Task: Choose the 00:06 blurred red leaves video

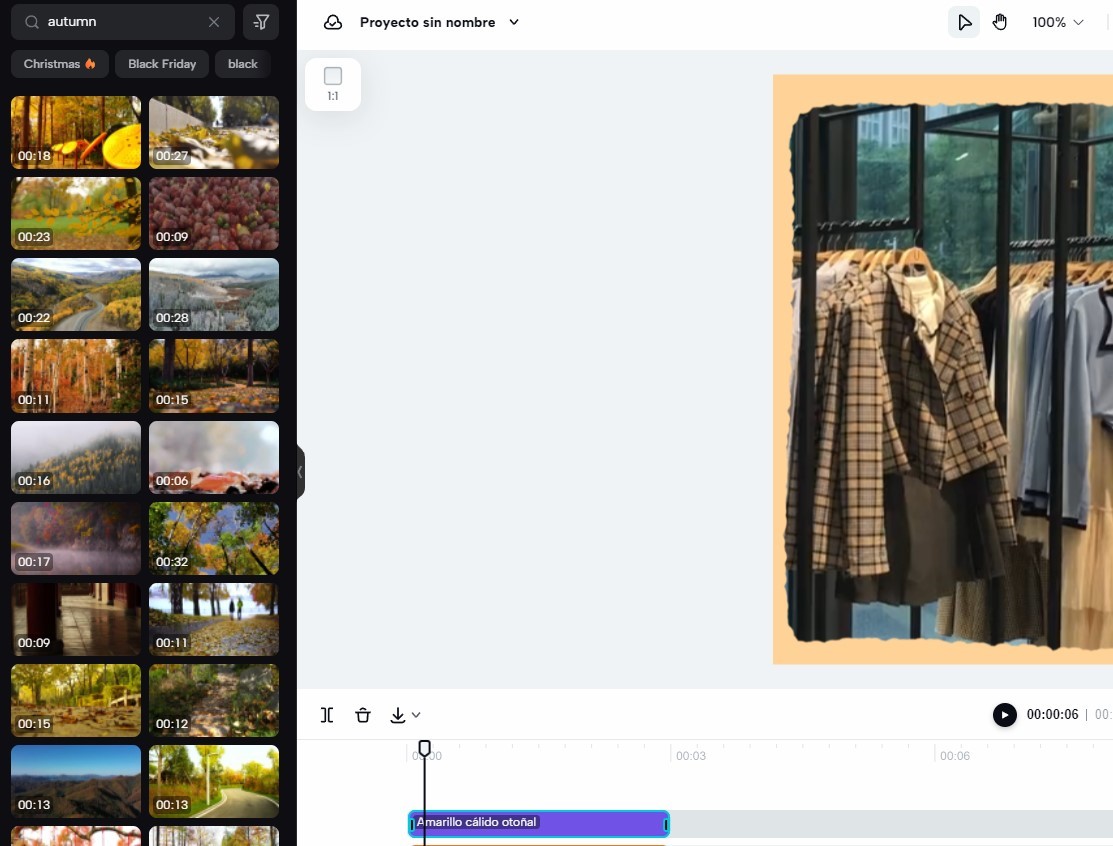Action: click(214, 458)
